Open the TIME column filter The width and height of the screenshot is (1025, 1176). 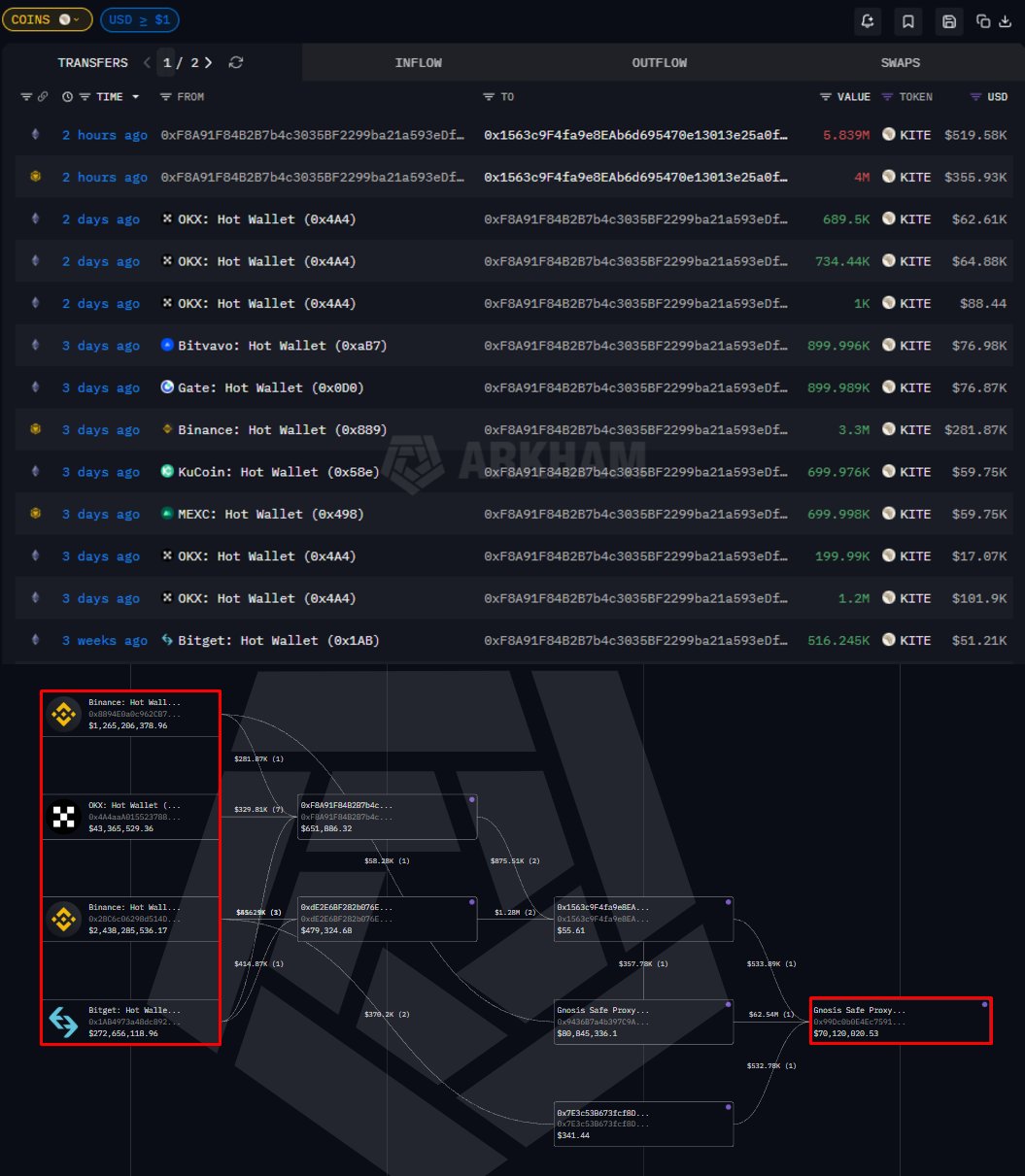pyautogui.click(x=85, y=97)
